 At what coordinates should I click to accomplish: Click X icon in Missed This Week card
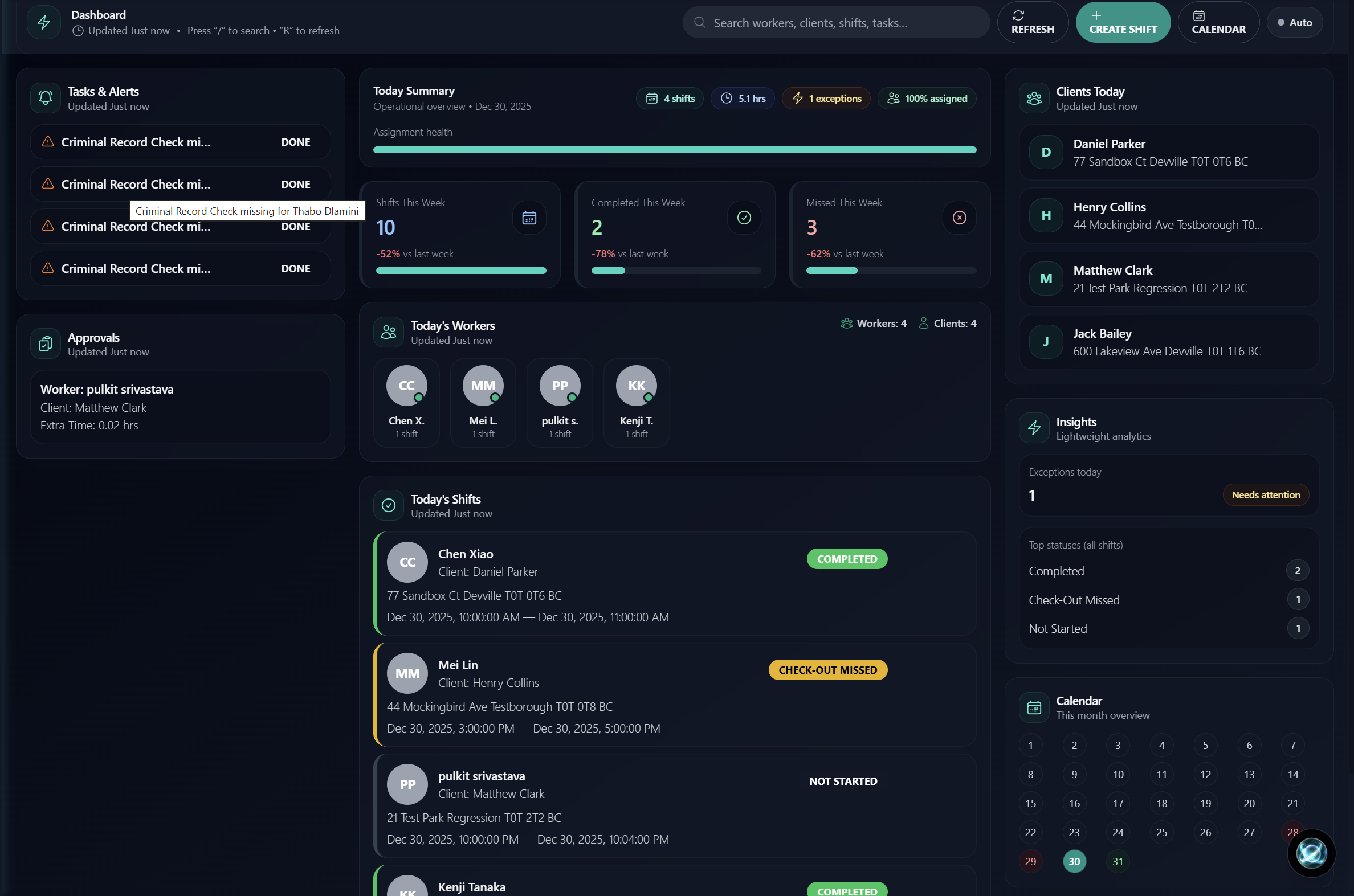coord(959,218)
